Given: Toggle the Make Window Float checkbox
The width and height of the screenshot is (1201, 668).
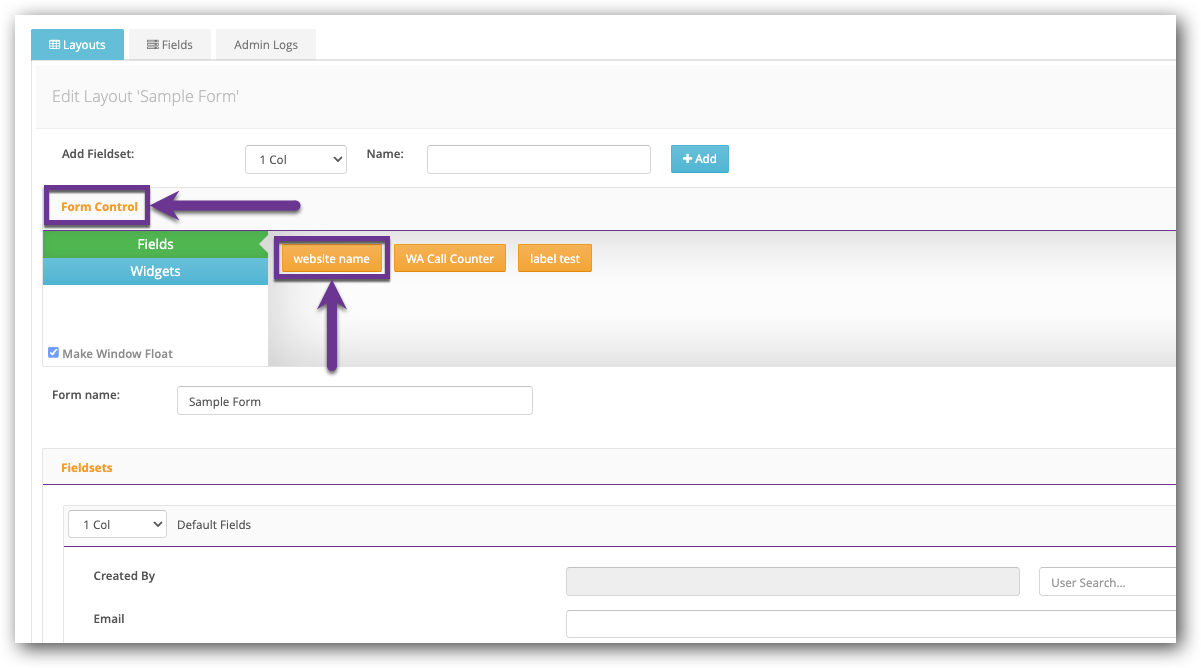Looking at the screenshot, I should coord(54,353).
